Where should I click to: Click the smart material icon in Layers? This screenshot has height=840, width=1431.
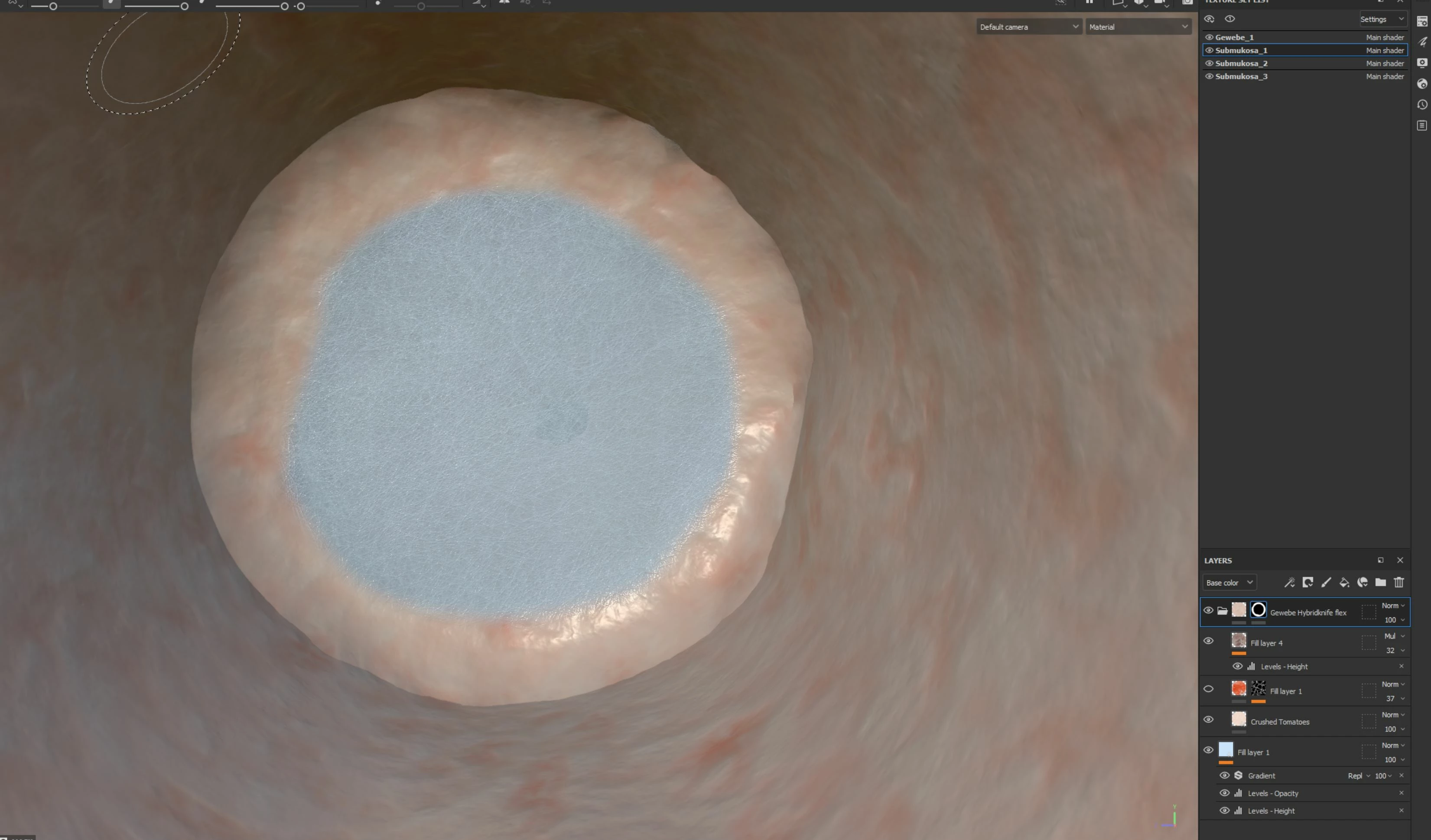tap(1362, 582)
